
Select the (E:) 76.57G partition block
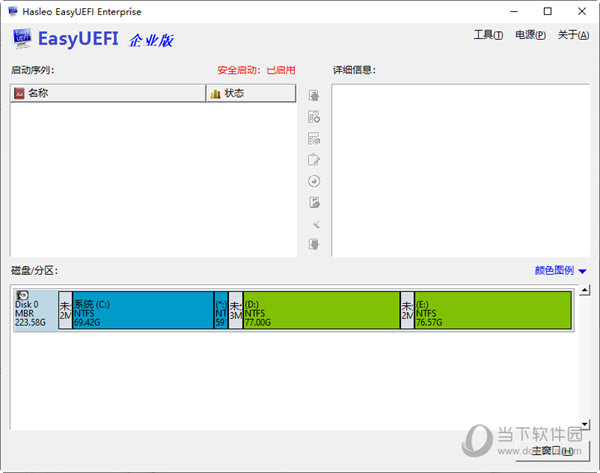point(492,310)
